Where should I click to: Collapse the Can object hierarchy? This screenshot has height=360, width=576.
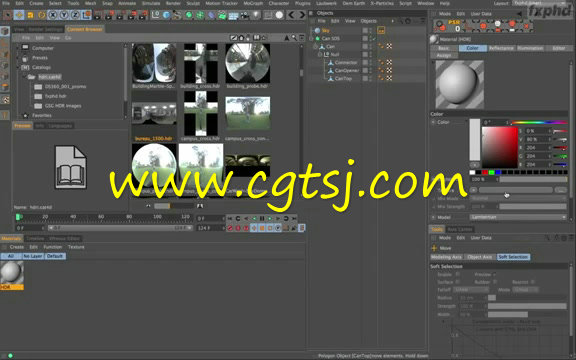tap(315, 46)
